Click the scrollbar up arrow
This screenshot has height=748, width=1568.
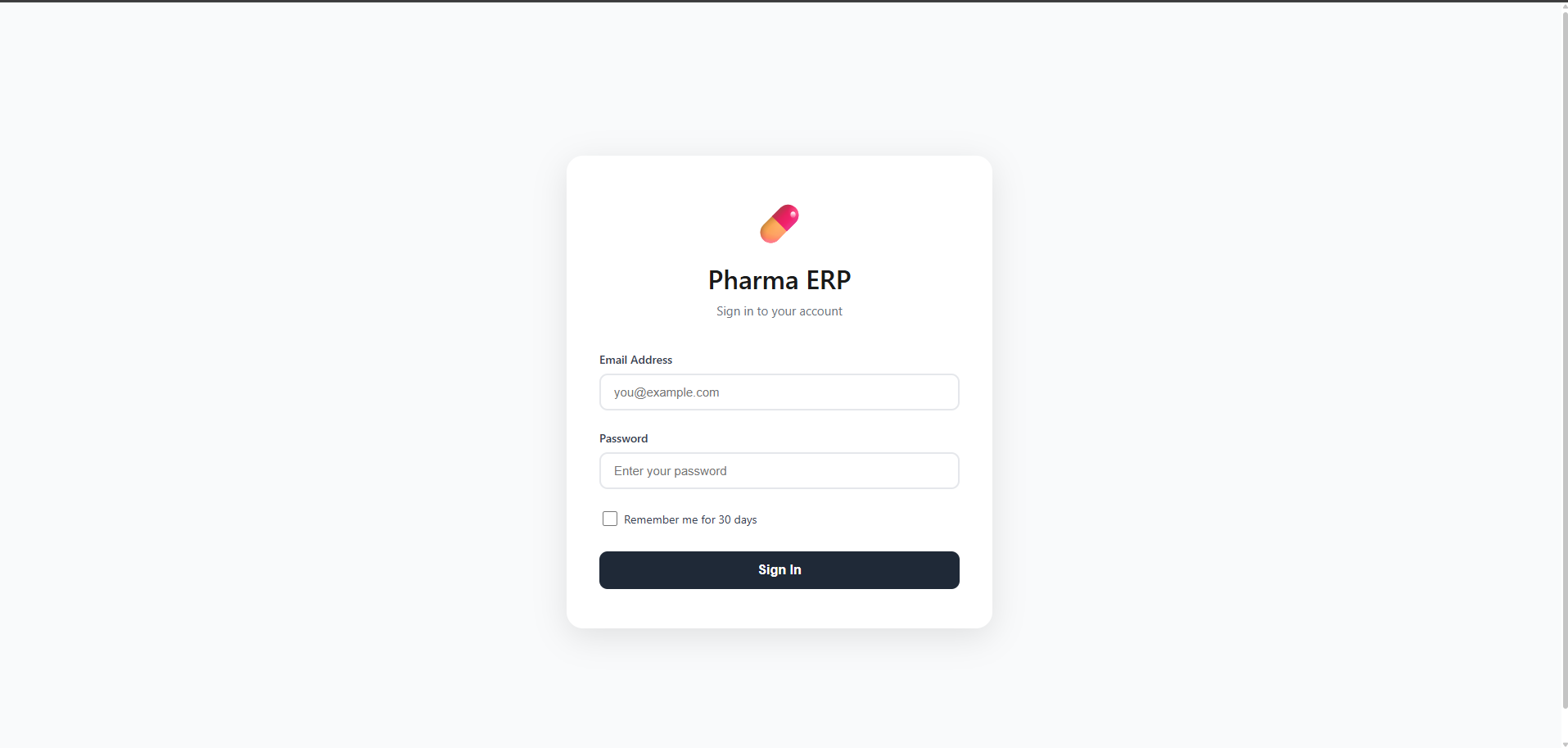pyautogui.click(x=1565, y=5)
